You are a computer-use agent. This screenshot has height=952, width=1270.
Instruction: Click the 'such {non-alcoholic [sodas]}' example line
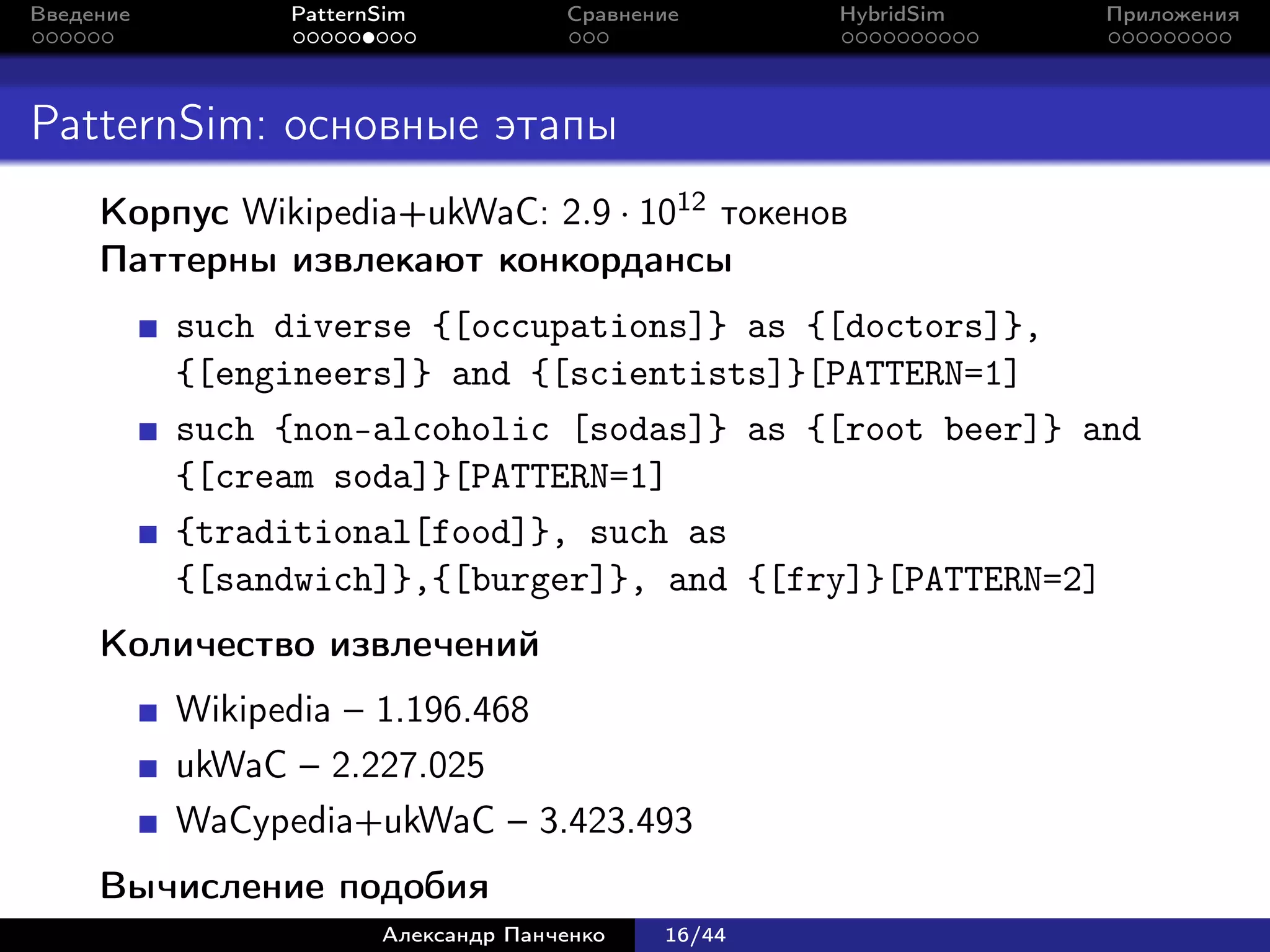tap(659, 430)
